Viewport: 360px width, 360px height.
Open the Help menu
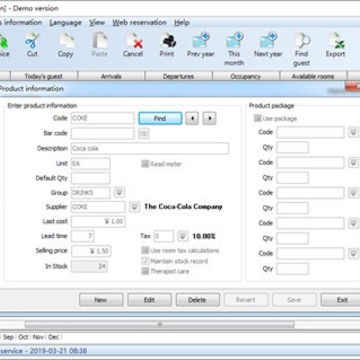coord(182,23)
